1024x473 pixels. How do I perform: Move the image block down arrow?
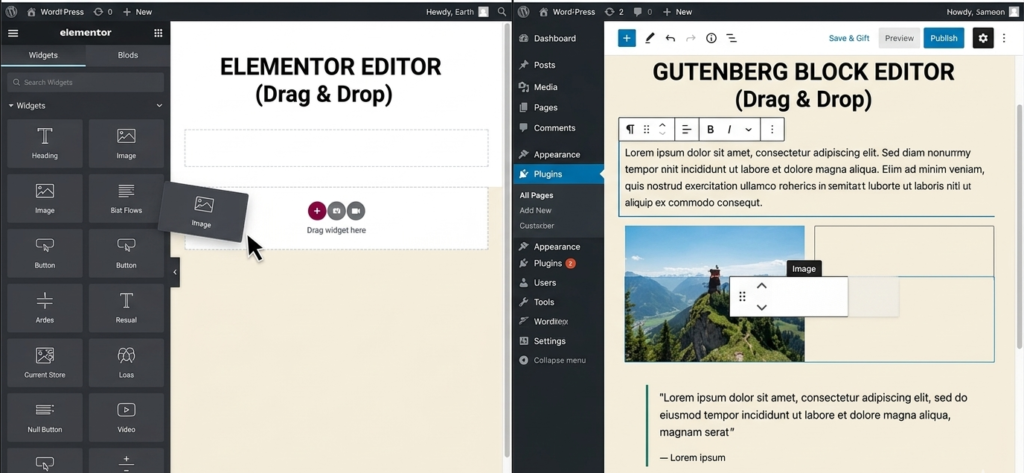pyautogui.click(x=761, y=307)
